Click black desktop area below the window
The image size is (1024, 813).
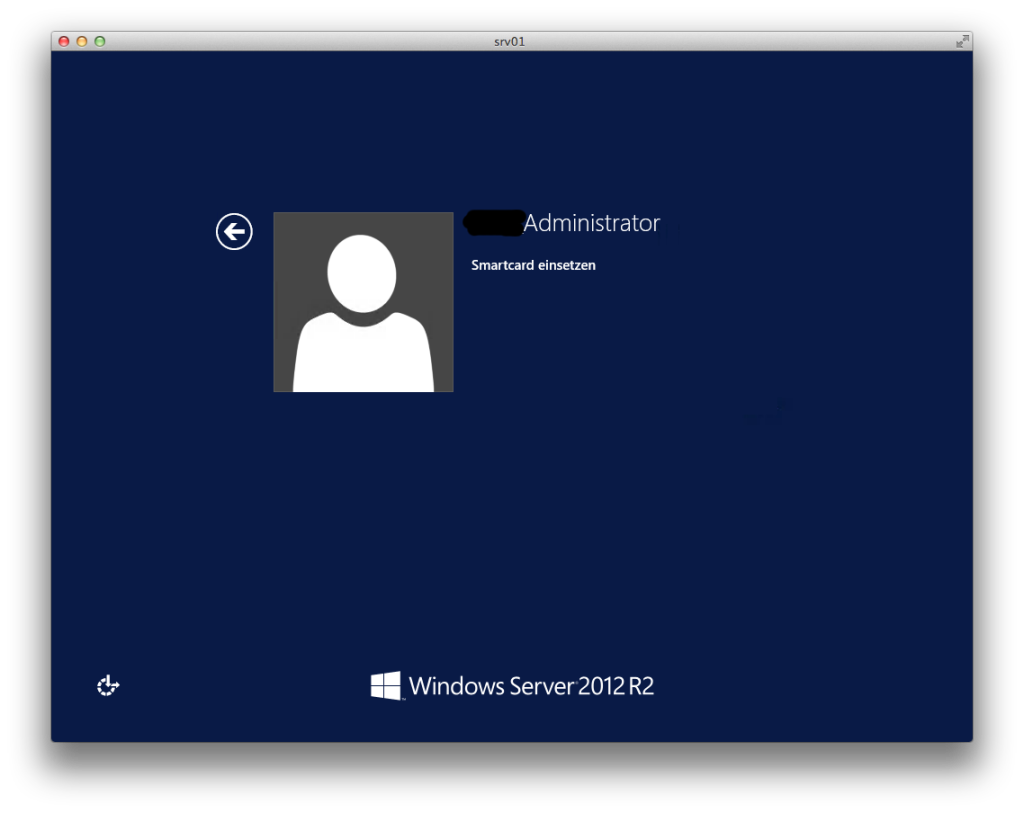click(x=512, y=780)
